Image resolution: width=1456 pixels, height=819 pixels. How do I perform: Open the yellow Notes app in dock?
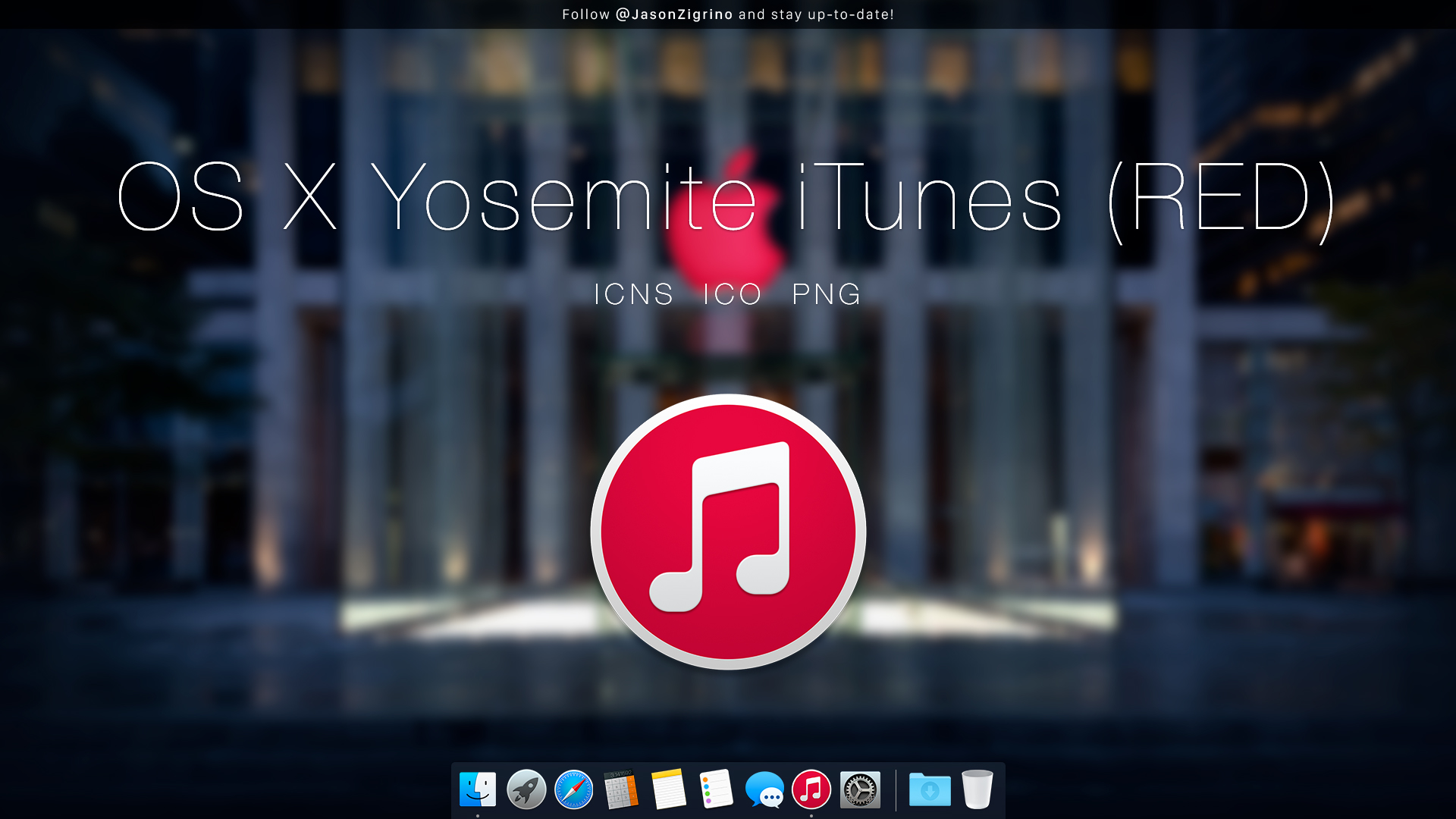tap(668, 789)
